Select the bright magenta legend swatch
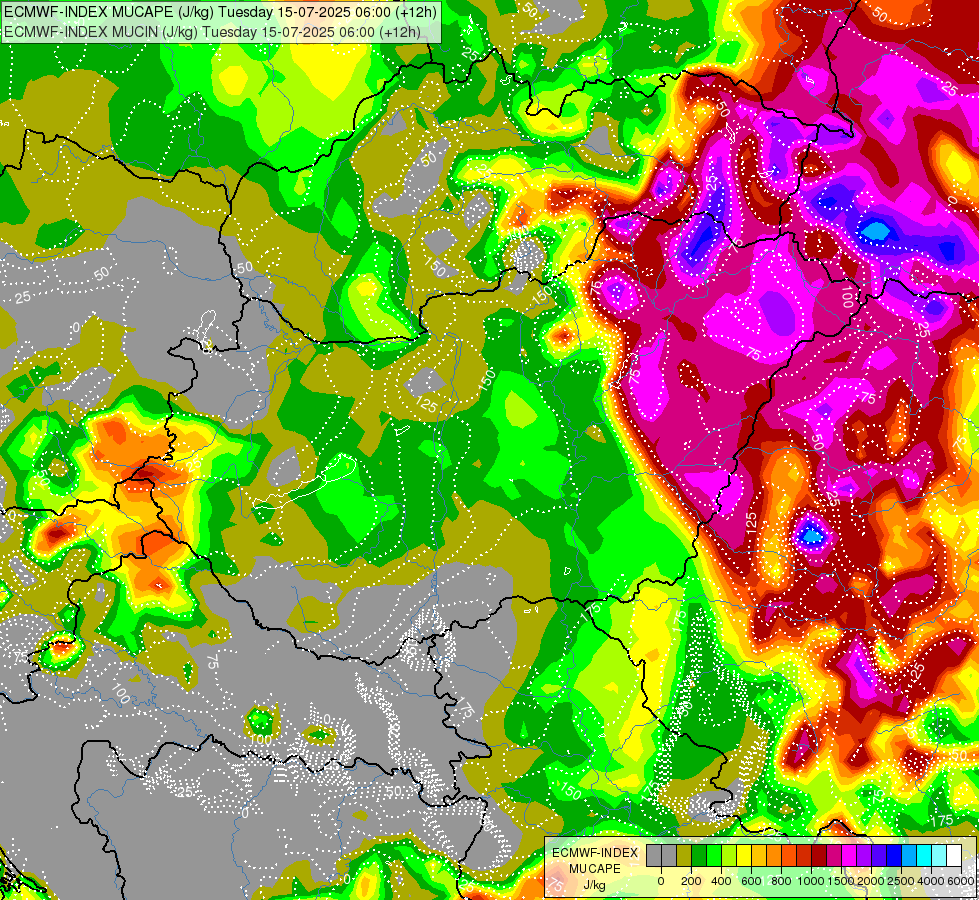This screenshot has width=979, height=900. pyautogui.click(x=850, y=856)
